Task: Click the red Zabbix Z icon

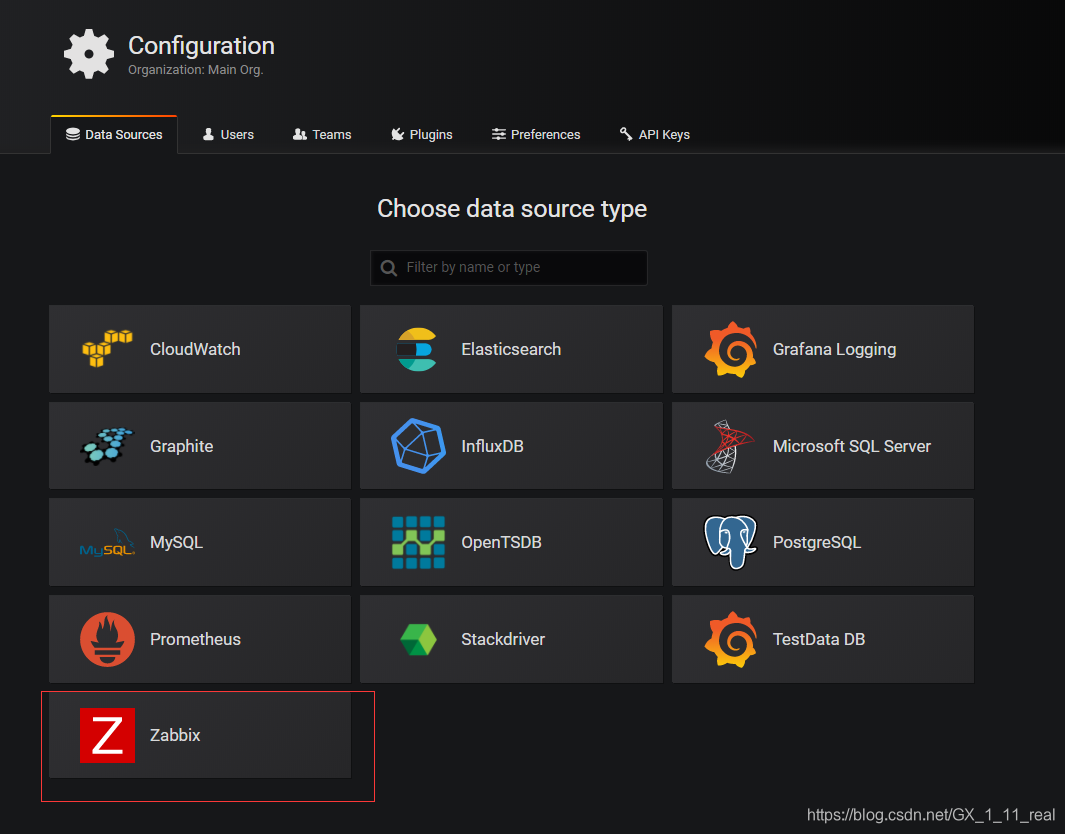Action: coord(107,736)
